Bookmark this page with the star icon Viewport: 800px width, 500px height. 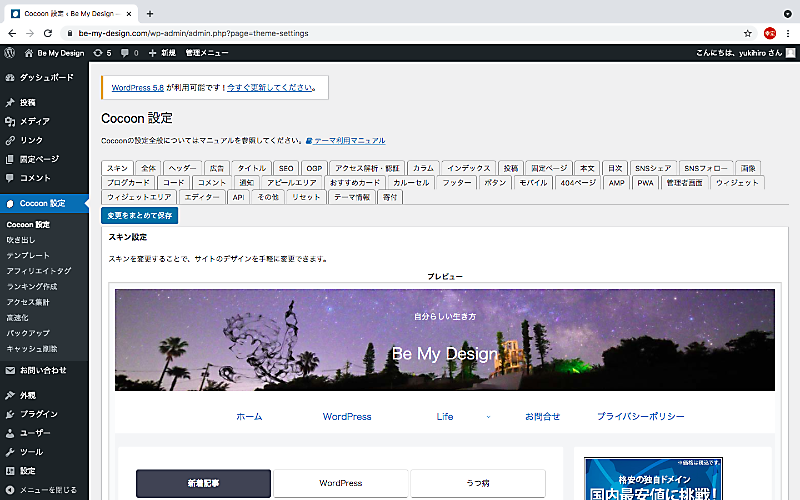[748, 33]
